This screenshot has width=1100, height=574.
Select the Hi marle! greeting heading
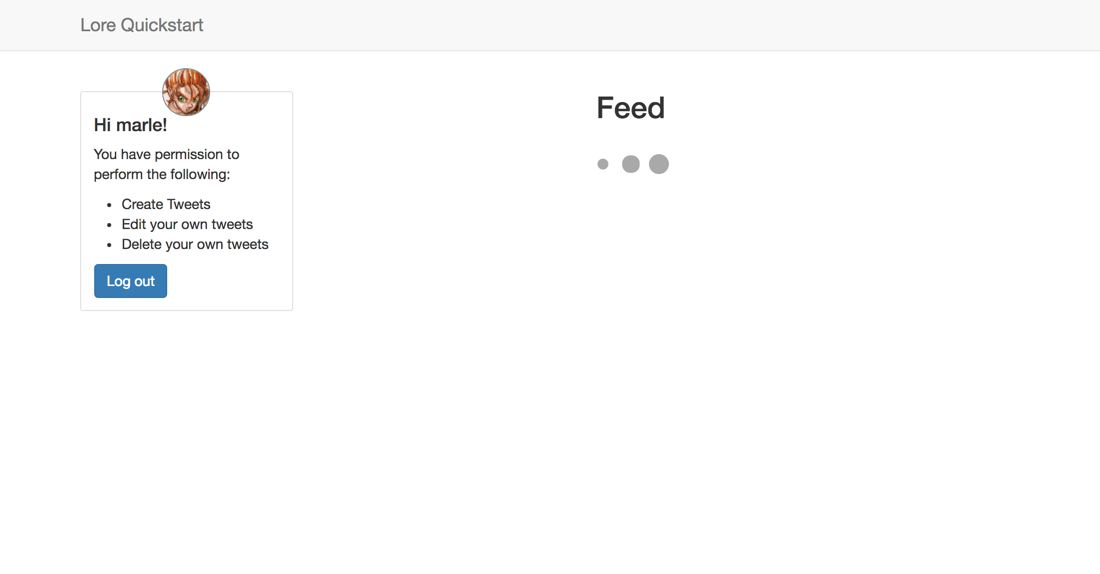point(130,125)
